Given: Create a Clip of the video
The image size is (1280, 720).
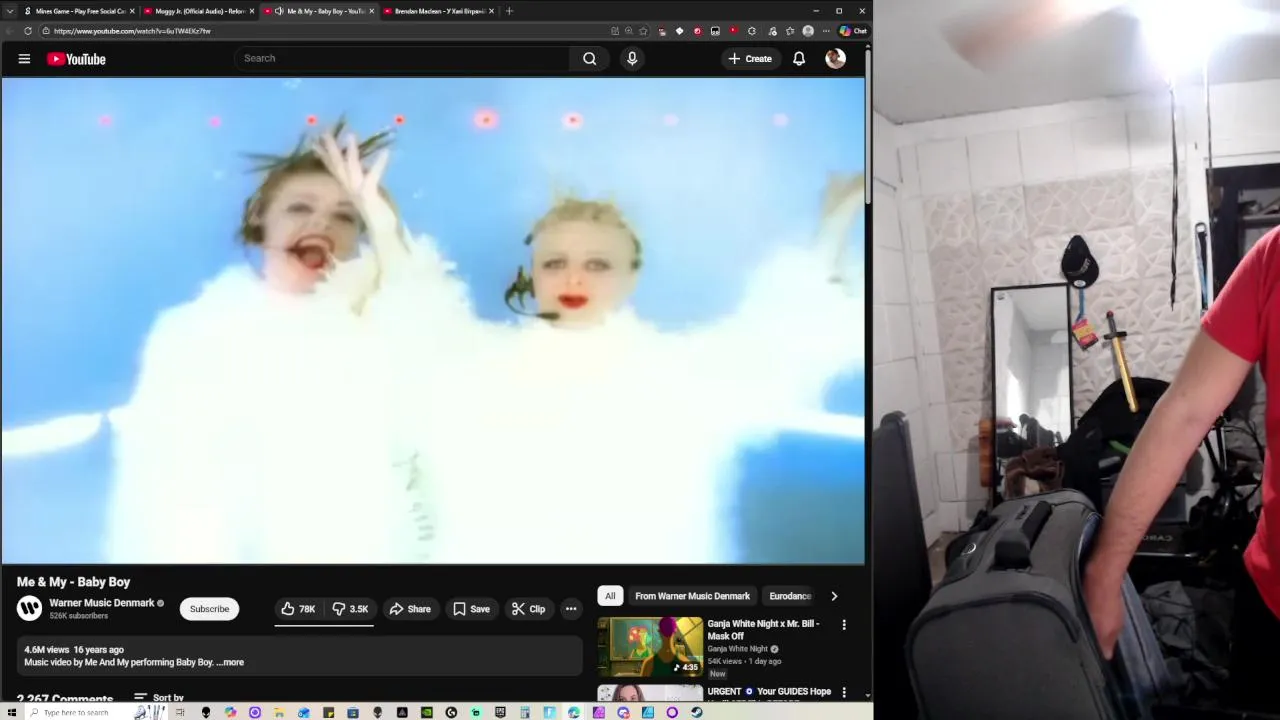Looking at the screenshot, I should pyautogui.click(x=528, y=609).
